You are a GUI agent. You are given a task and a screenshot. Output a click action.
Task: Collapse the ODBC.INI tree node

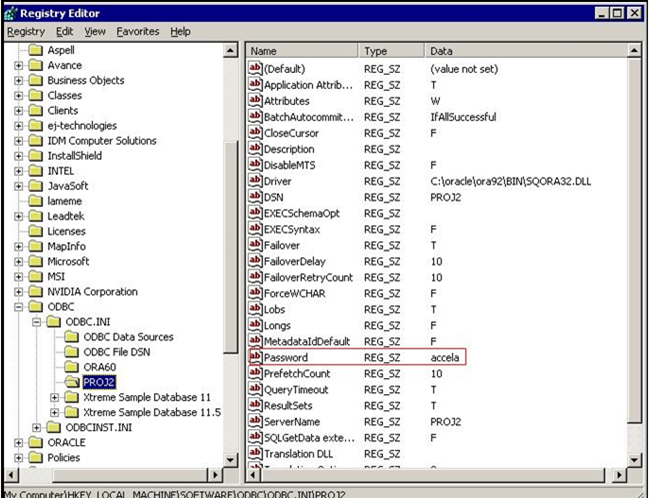point(36,322)
